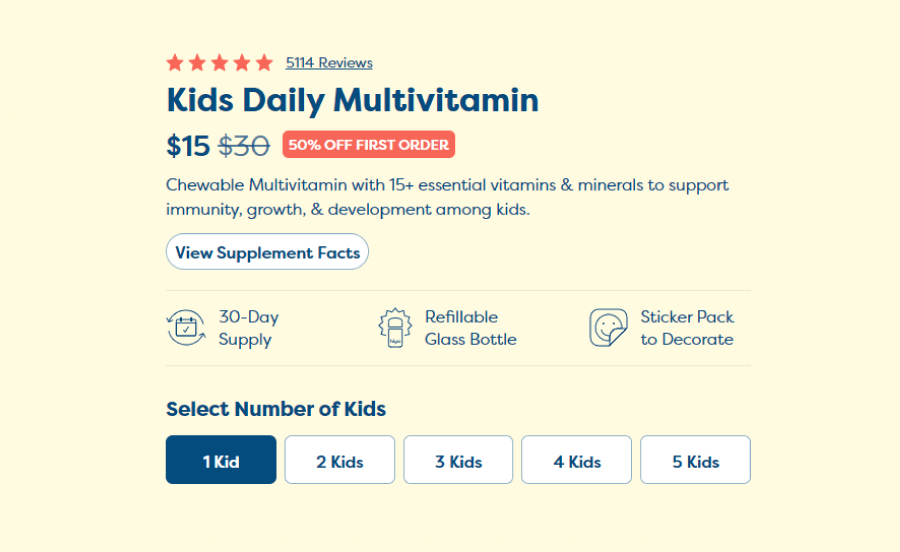Click the fifth rating star
This screenshot has width=900, height=552.
(265, 63)
